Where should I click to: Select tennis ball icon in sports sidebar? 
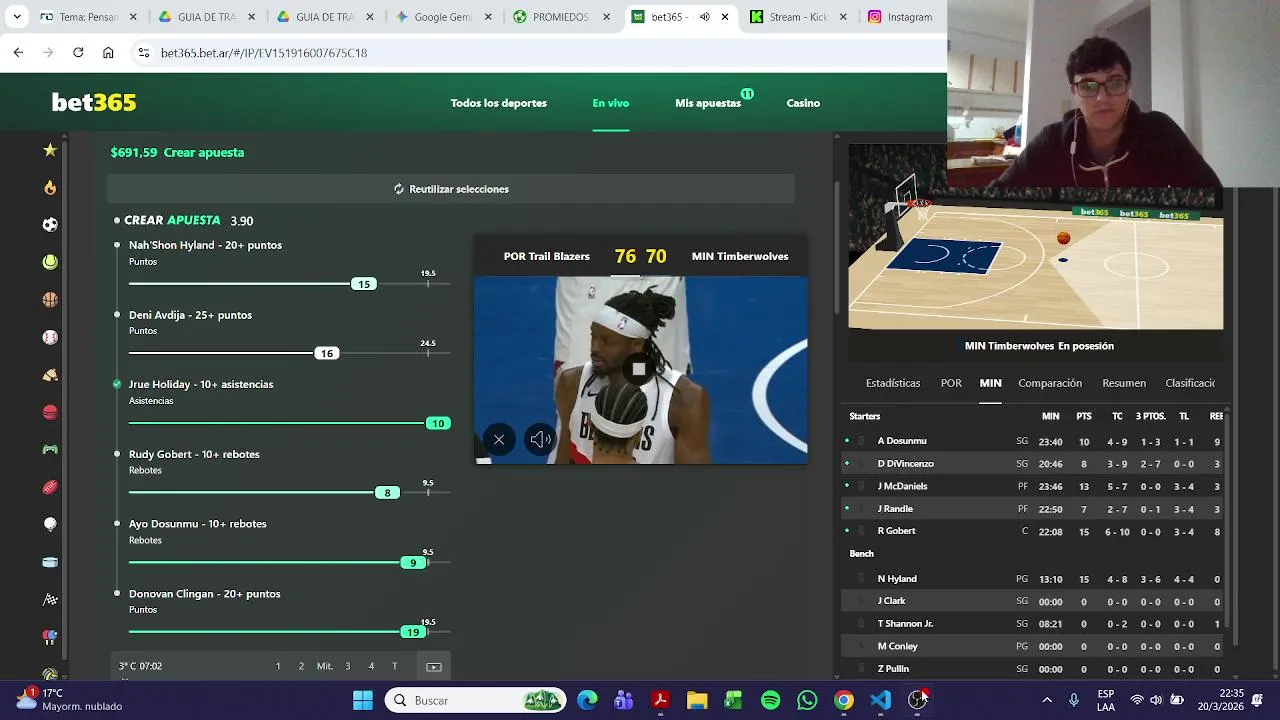(50, 262)
